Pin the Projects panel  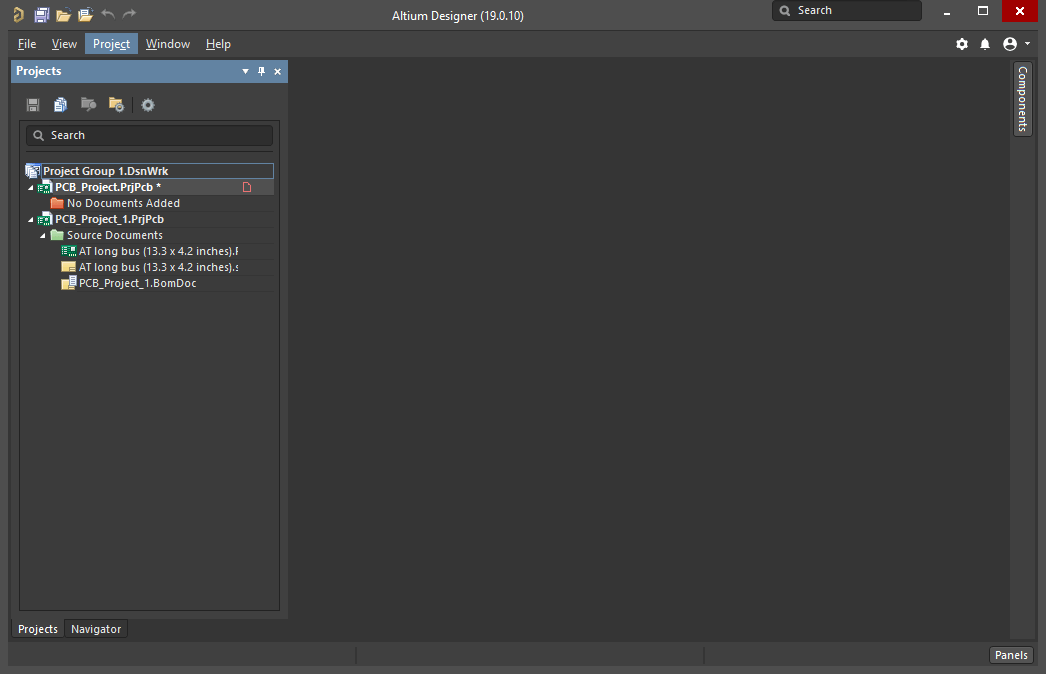(262, 71)
